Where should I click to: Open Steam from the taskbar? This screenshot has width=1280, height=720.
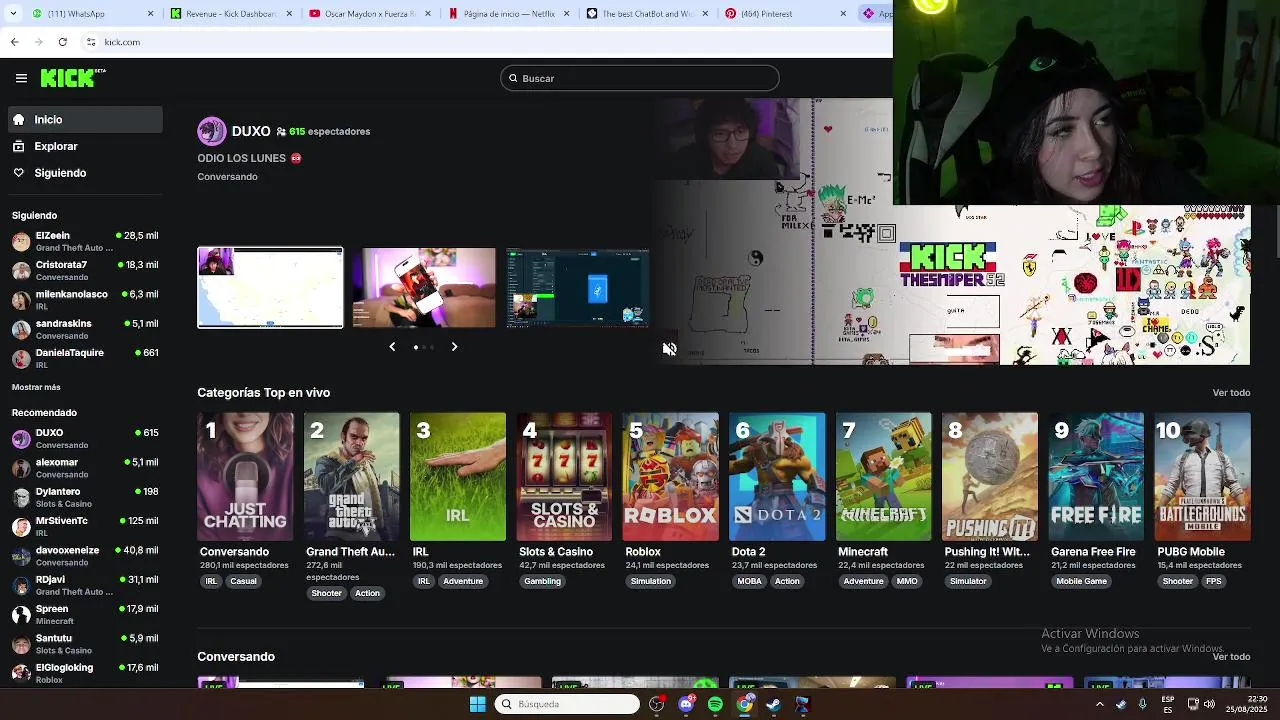click(x=773, y=704)
